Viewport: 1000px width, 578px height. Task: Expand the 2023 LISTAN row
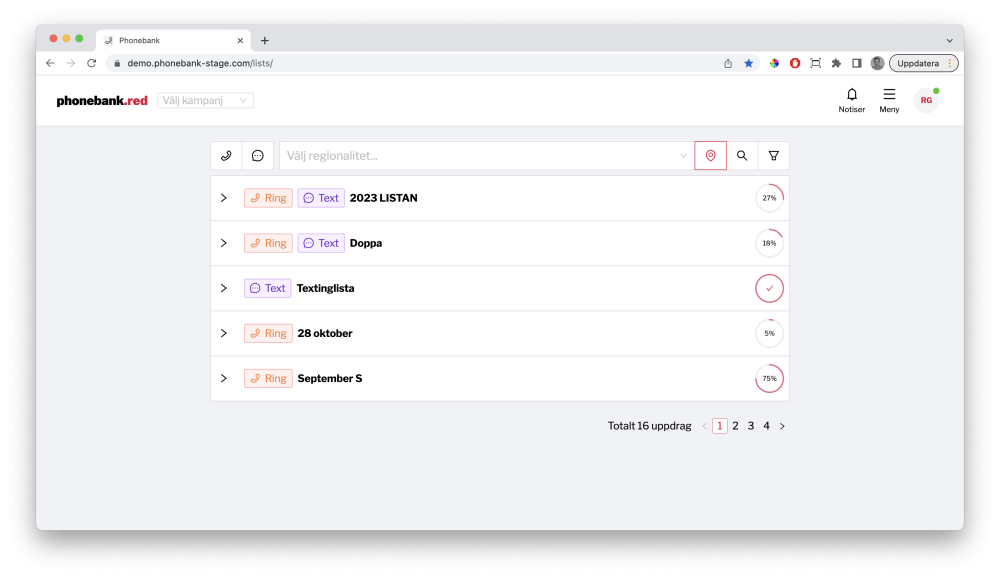coord(224,198)
